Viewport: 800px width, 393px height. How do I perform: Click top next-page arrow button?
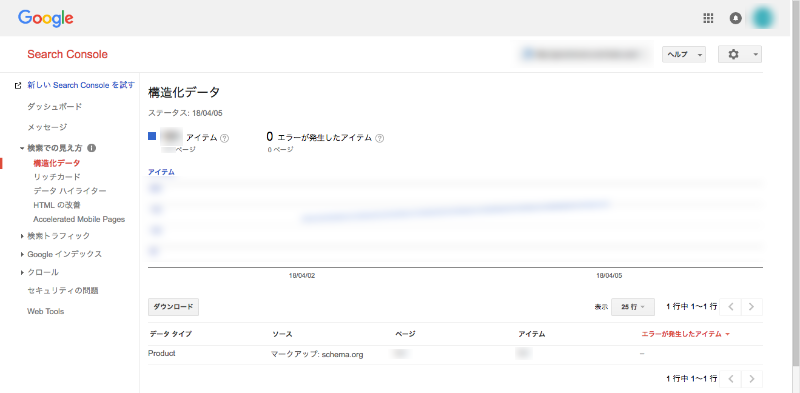pyautogui.click(x=751, y=307)
